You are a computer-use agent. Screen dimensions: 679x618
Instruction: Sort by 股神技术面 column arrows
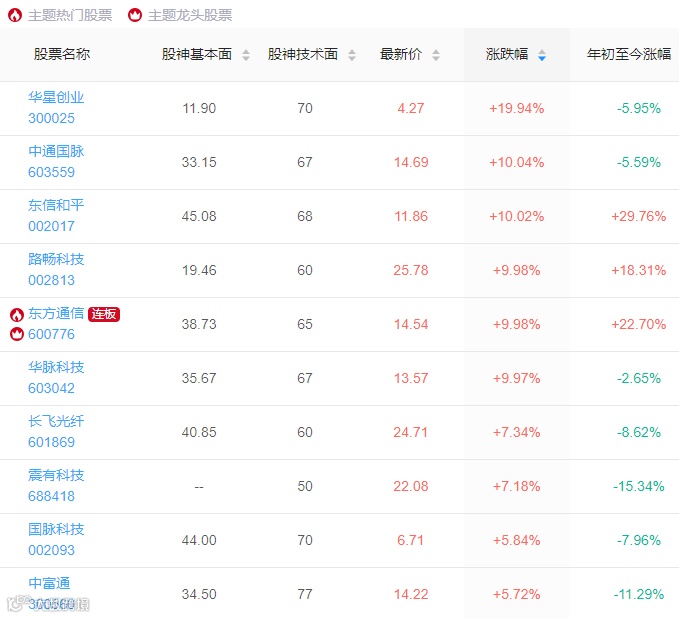coord(352,55)
